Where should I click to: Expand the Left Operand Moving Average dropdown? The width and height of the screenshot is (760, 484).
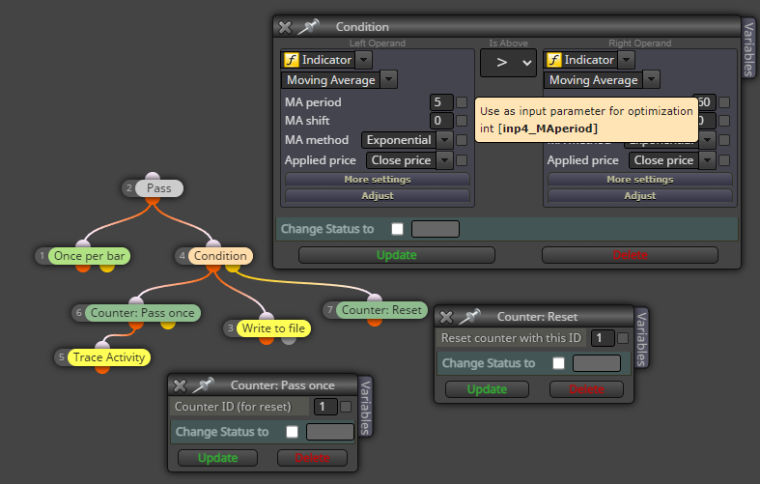pos(389,79)
